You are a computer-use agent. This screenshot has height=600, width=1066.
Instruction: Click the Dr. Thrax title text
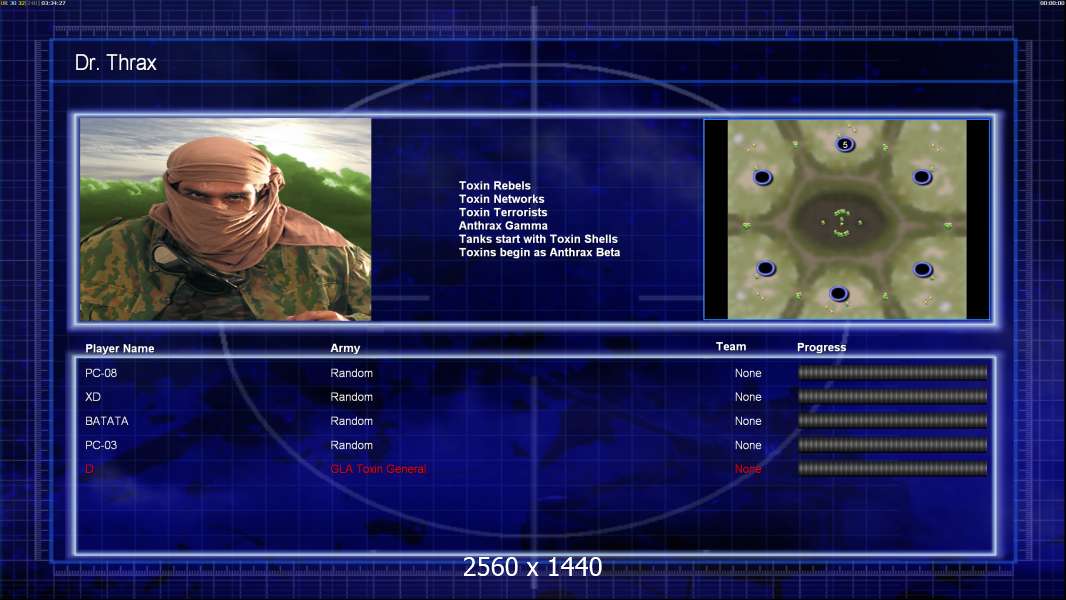pyautogui.click(x=116, y=63)
